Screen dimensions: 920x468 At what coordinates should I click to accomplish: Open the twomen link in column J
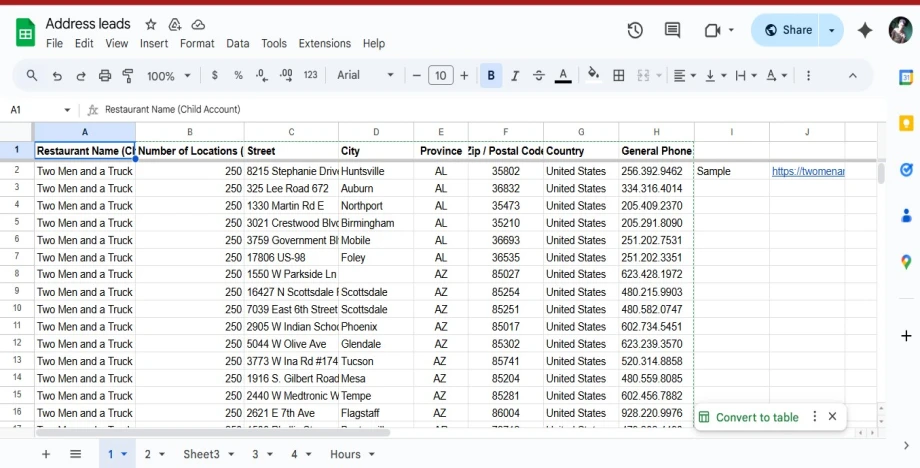tap(808, 171)
